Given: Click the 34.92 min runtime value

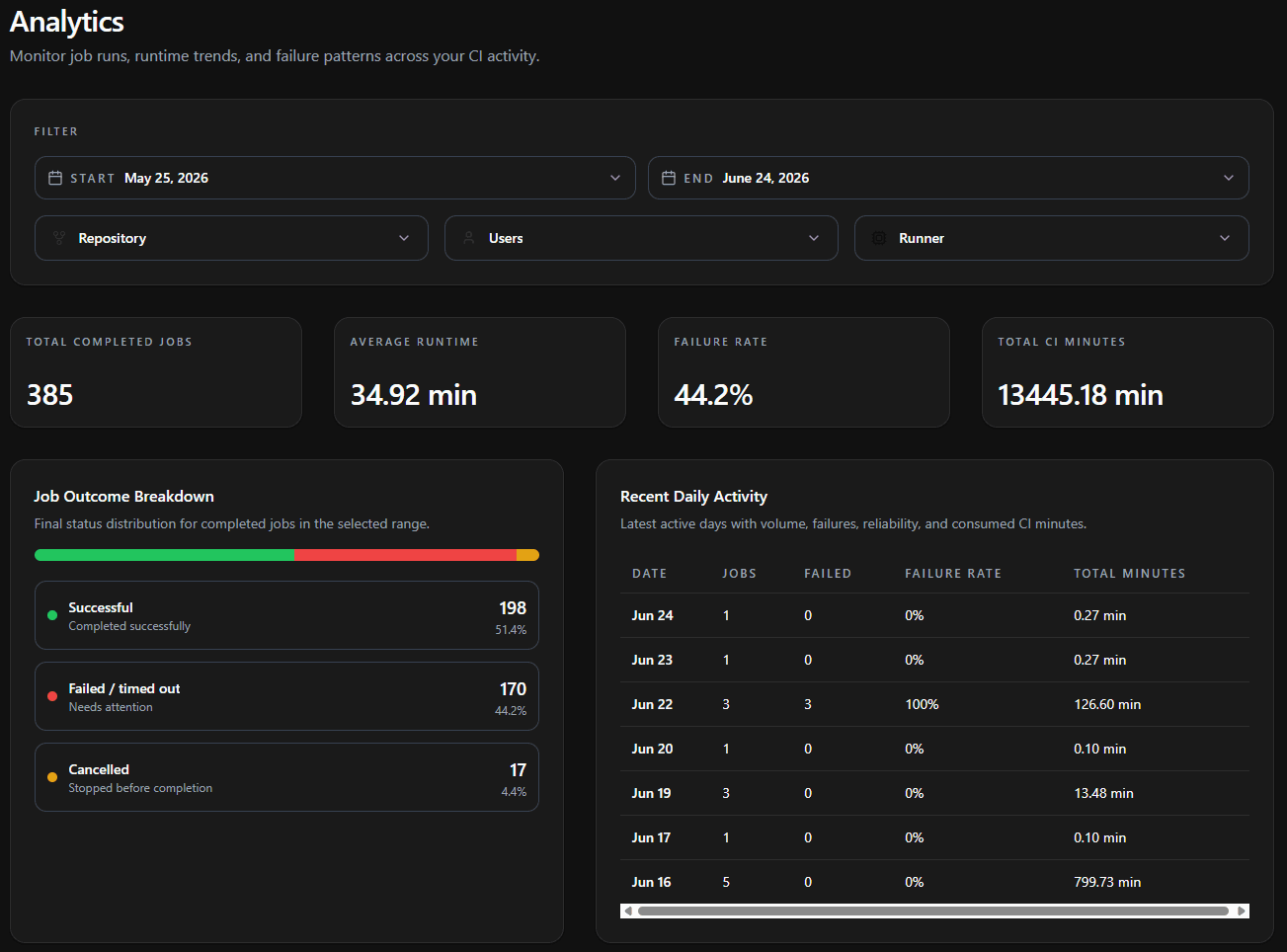Looking at the screenshot, I should (414, 395).
